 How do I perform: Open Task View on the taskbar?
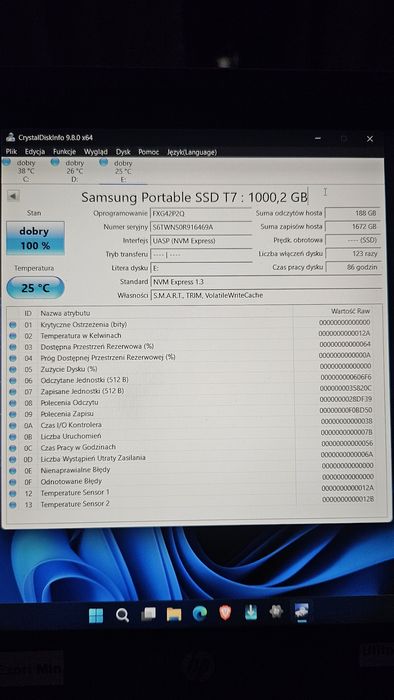pos(148,615)
